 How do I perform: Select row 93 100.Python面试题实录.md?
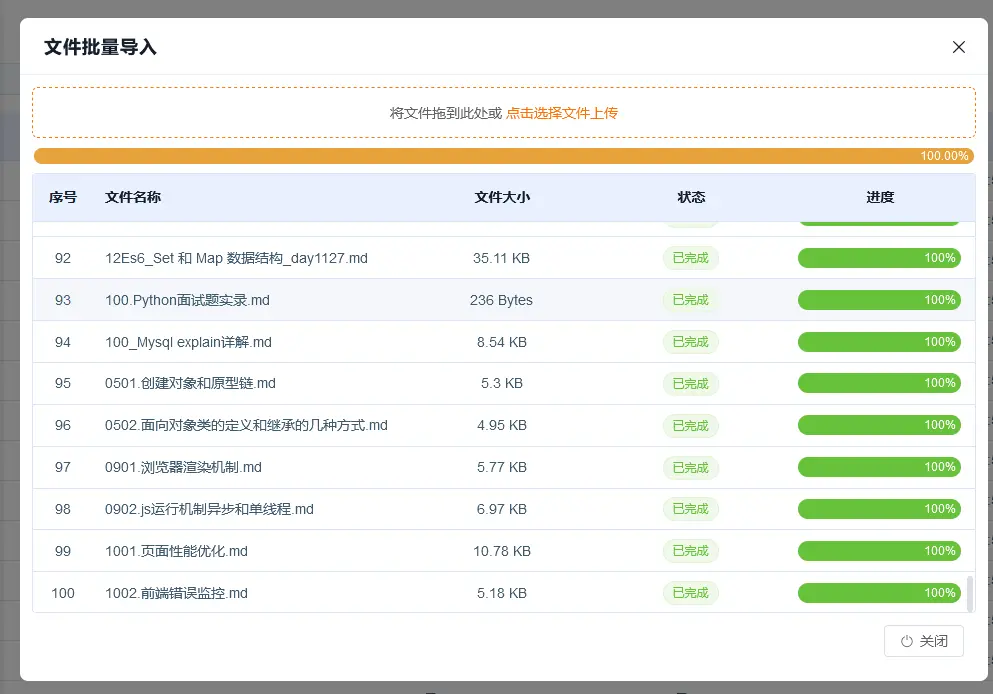pos(187,300)
